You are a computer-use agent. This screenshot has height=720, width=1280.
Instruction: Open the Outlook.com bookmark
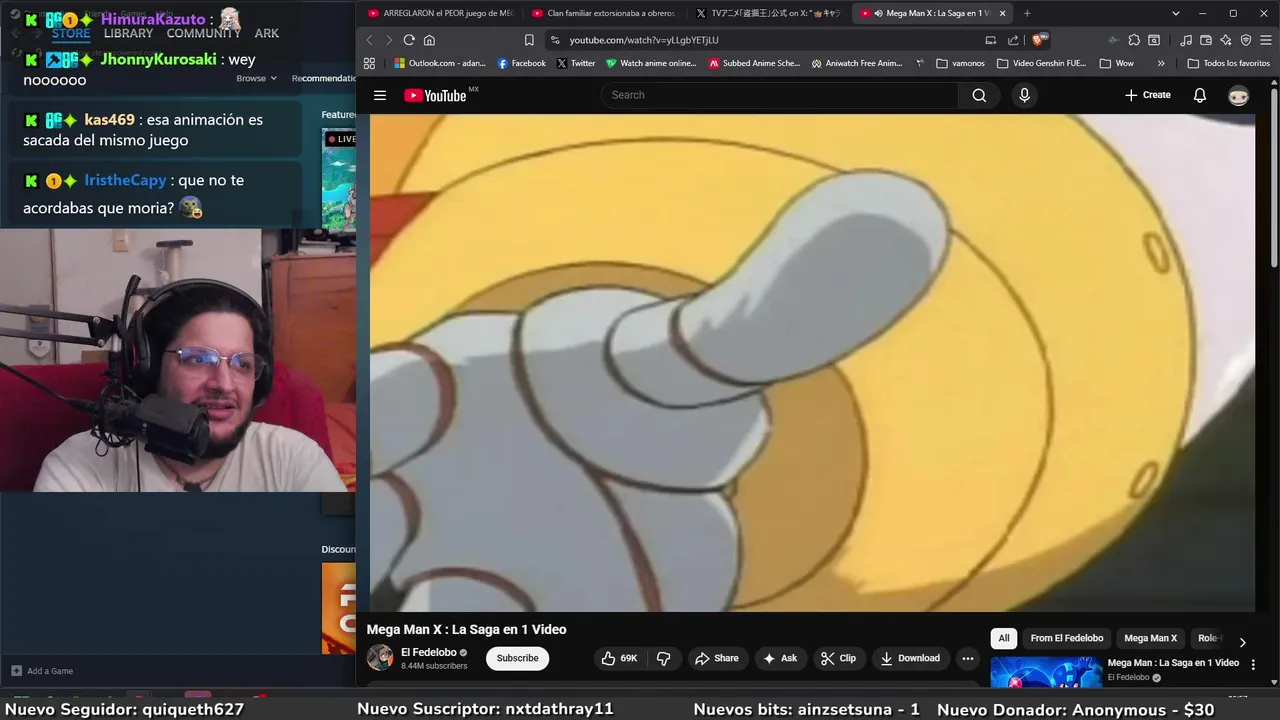[x=440, y=63]
